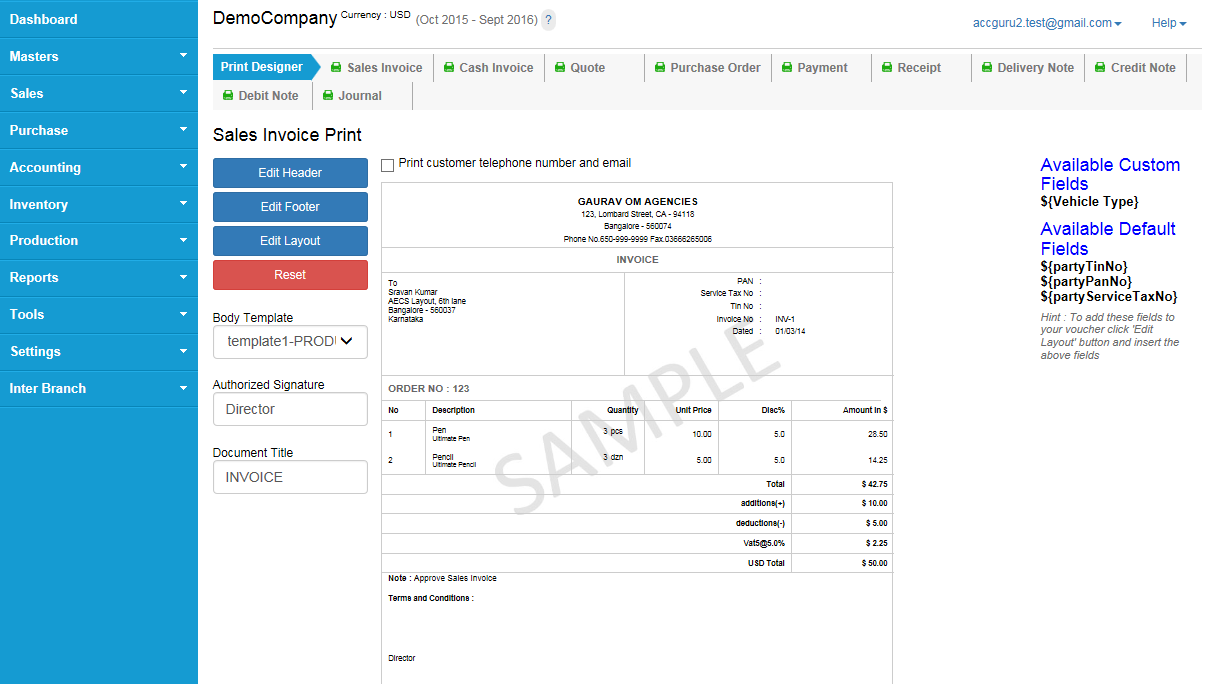The height and width of the screenshot is (684, 1212).
Task: Click the printer icon beside Delivery Note
Action: [986, 68]
